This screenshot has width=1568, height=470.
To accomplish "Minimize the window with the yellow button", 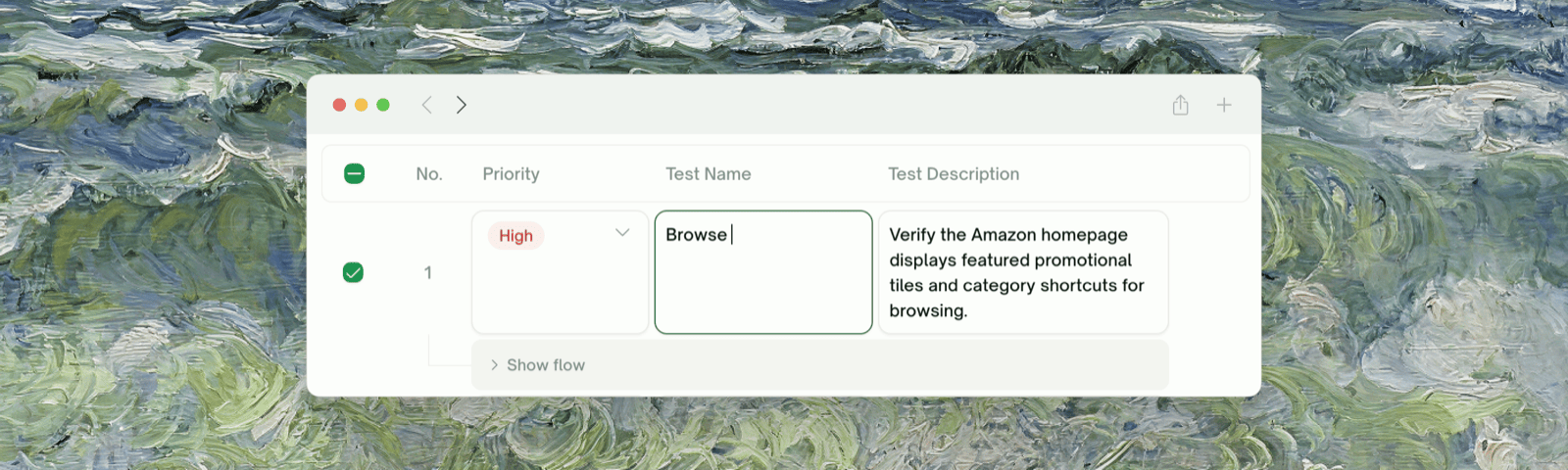I will click(362, 105).
